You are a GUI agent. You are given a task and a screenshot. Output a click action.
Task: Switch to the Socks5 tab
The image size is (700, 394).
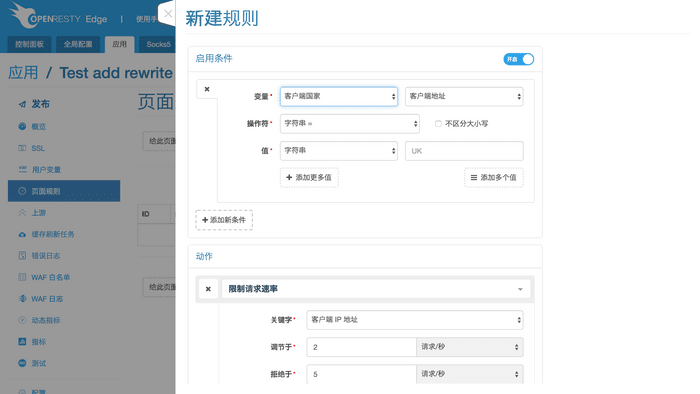coord(157,44)
